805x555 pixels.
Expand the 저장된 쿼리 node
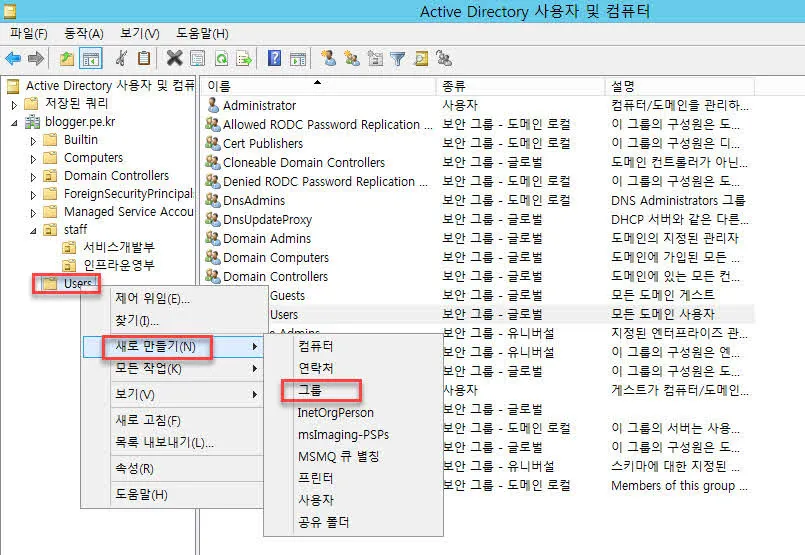14,104
